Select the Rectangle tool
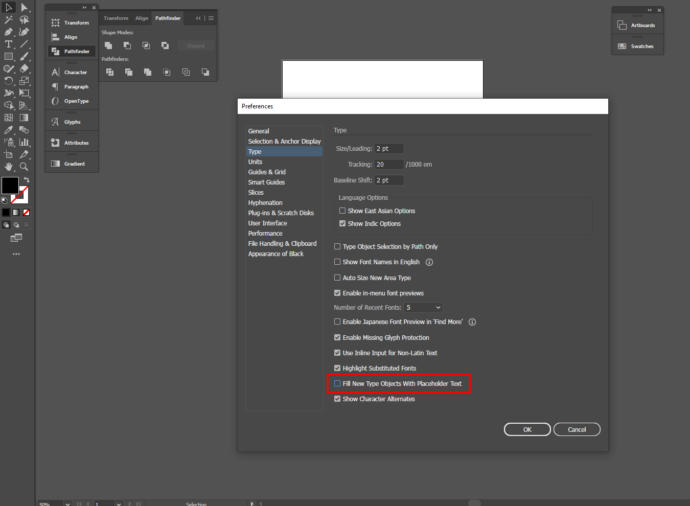This screenshot has height=506, width=690. click(8, 56)
